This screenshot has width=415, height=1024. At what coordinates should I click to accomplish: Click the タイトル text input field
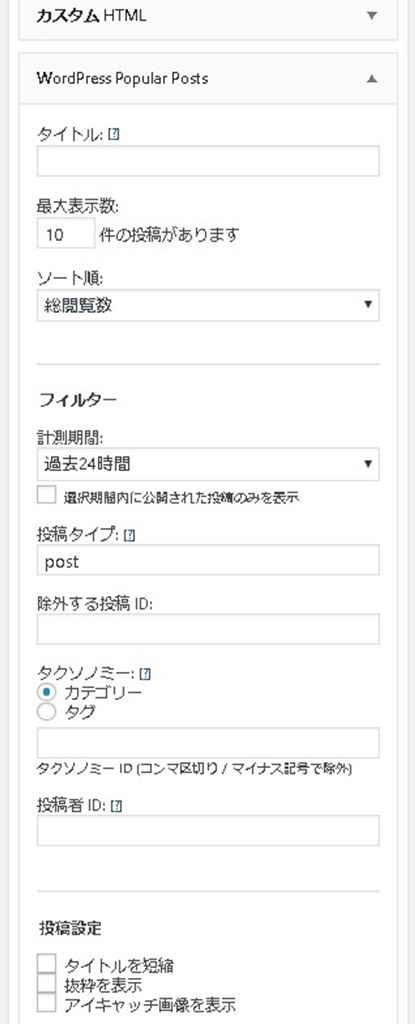pos(208,161)
